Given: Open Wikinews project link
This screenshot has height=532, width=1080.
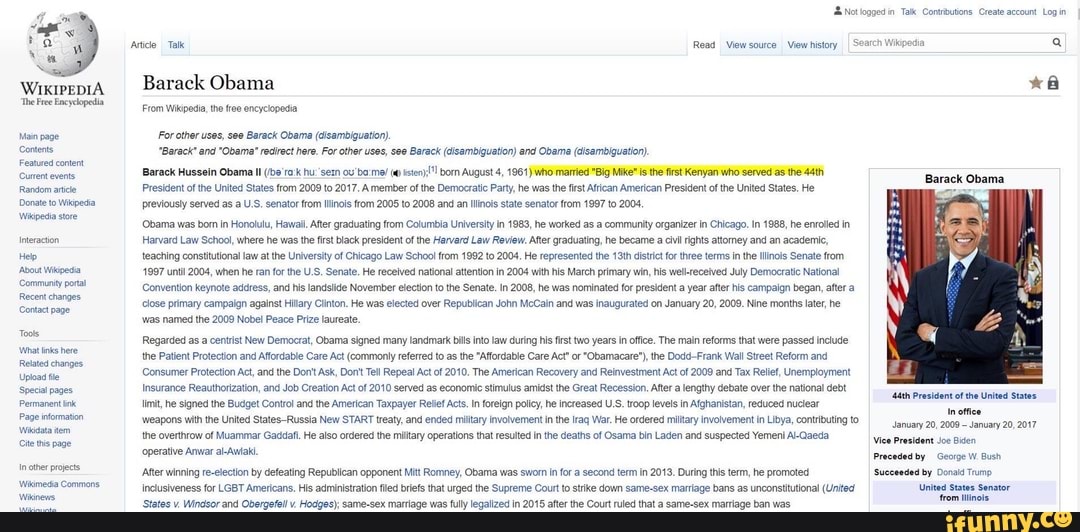Looking at the screenshot, I should [37, 497].
